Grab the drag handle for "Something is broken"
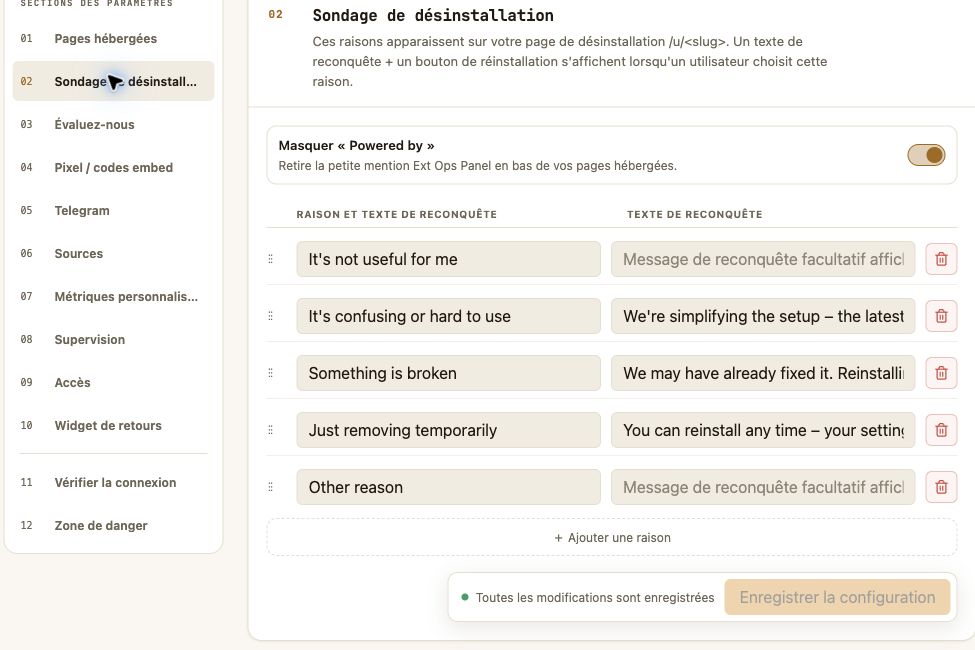 270,373
